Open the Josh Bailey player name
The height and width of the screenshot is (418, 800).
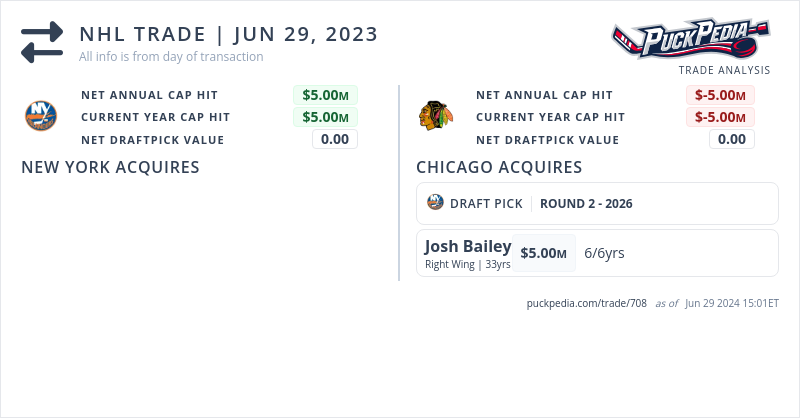468,246
